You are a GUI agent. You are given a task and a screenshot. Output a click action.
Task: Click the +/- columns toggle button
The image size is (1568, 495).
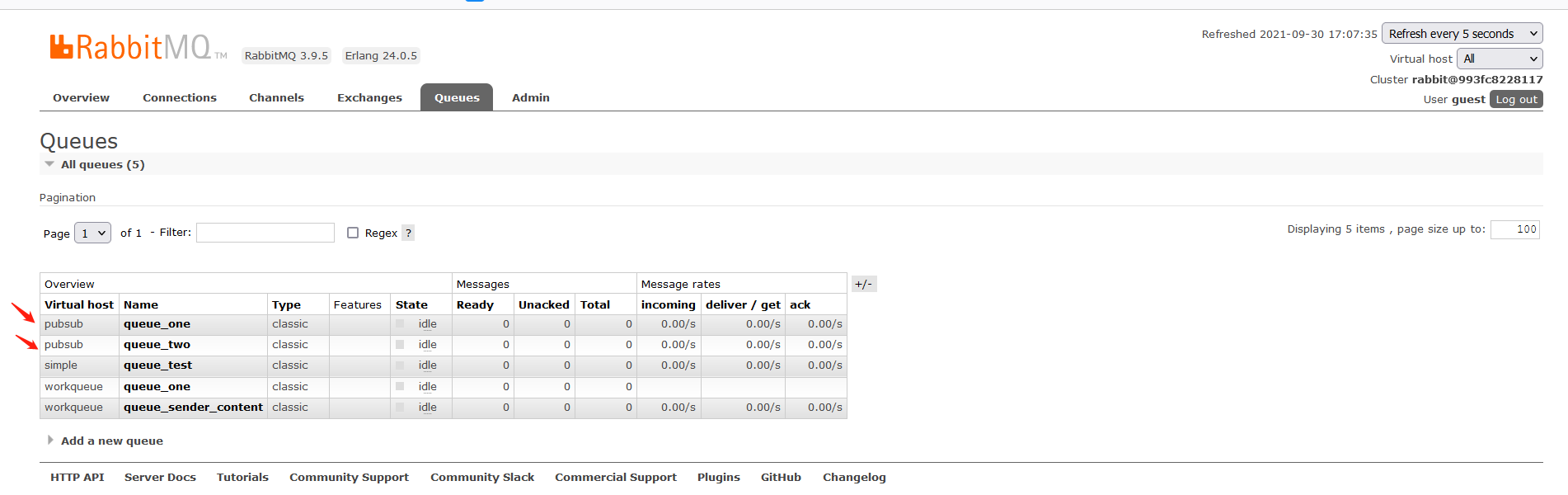coord(863,284)
